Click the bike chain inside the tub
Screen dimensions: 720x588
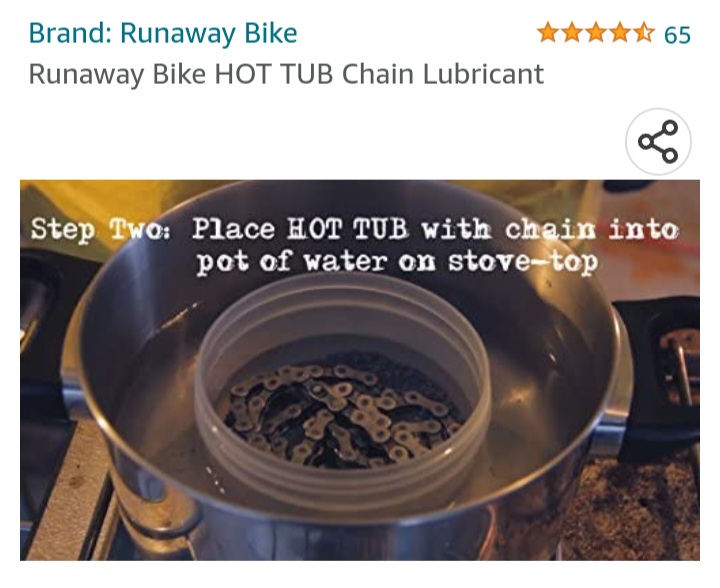[x=340, y=413]
